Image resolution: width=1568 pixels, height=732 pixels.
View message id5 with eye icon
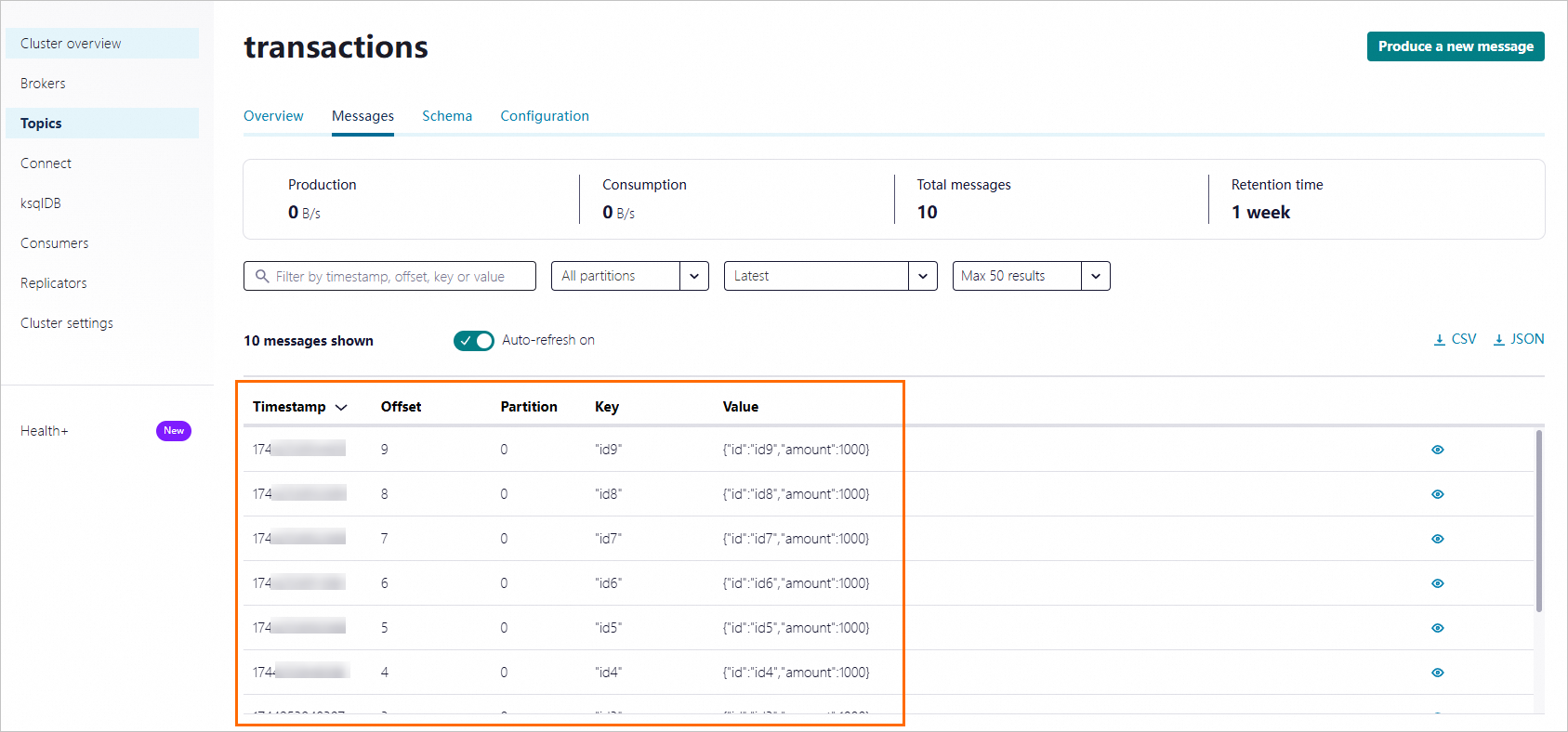point(1438,628)
